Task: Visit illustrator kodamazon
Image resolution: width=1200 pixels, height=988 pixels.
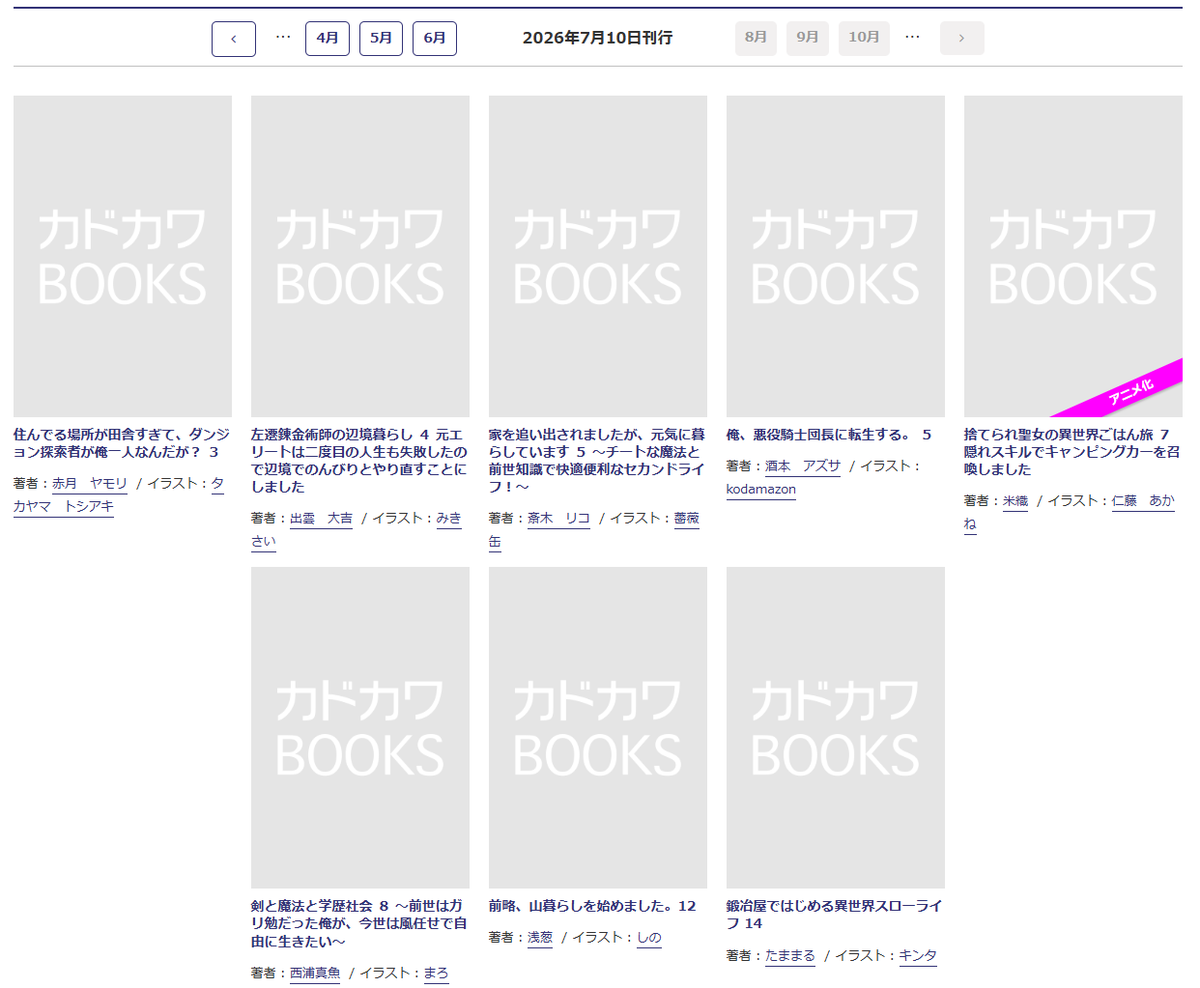Action: coord(761,490)
